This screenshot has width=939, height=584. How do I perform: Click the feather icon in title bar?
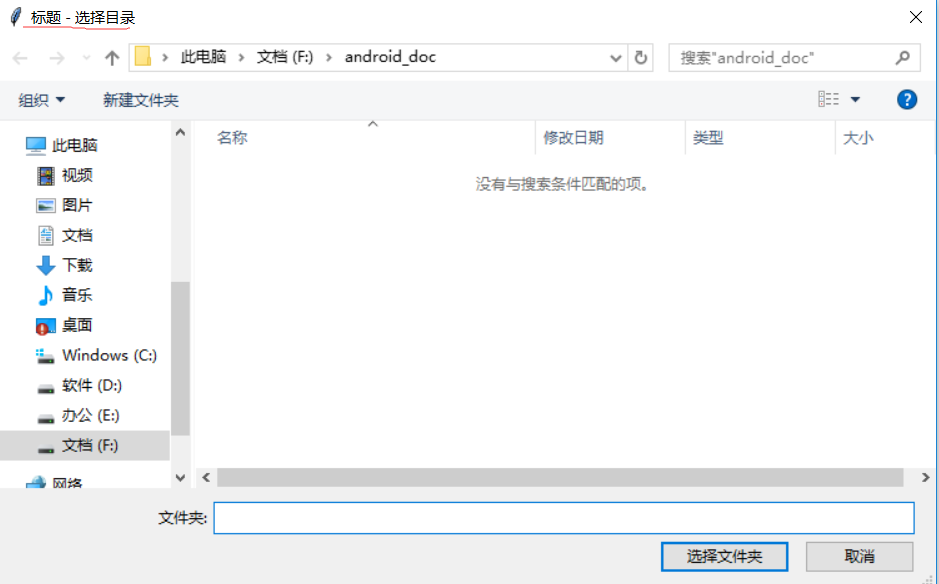(16, 17)
